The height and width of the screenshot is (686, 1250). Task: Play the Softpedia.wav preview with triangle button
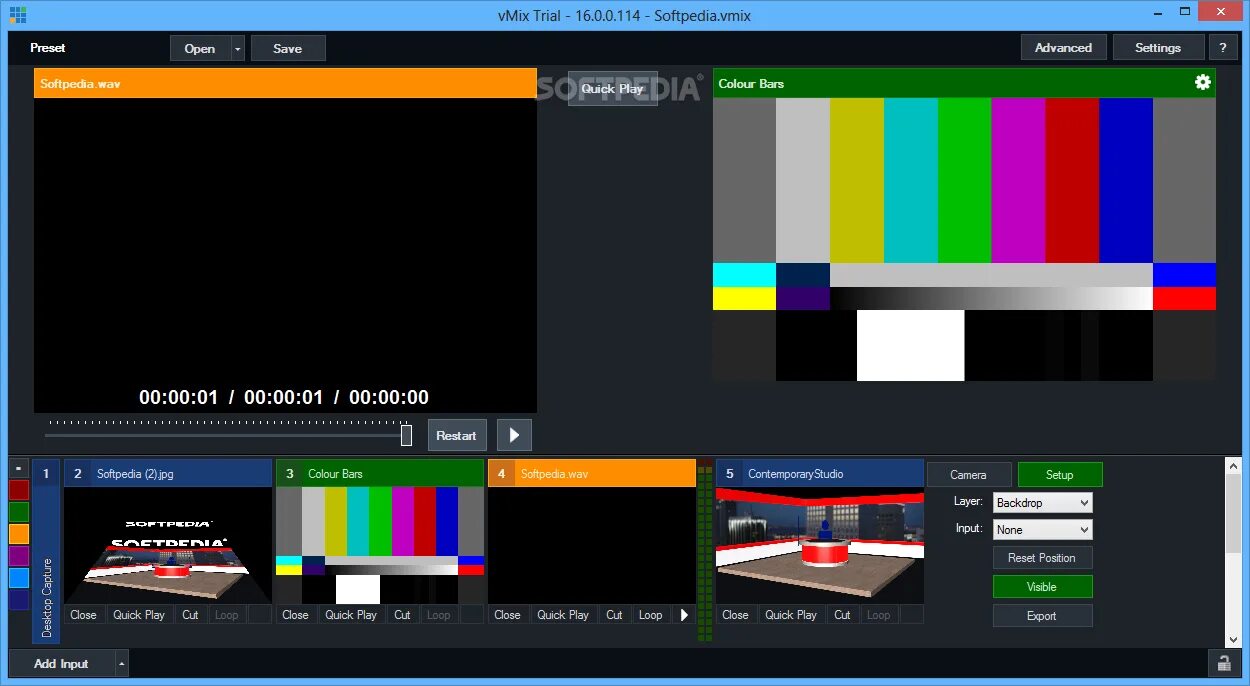coord(514,435)
